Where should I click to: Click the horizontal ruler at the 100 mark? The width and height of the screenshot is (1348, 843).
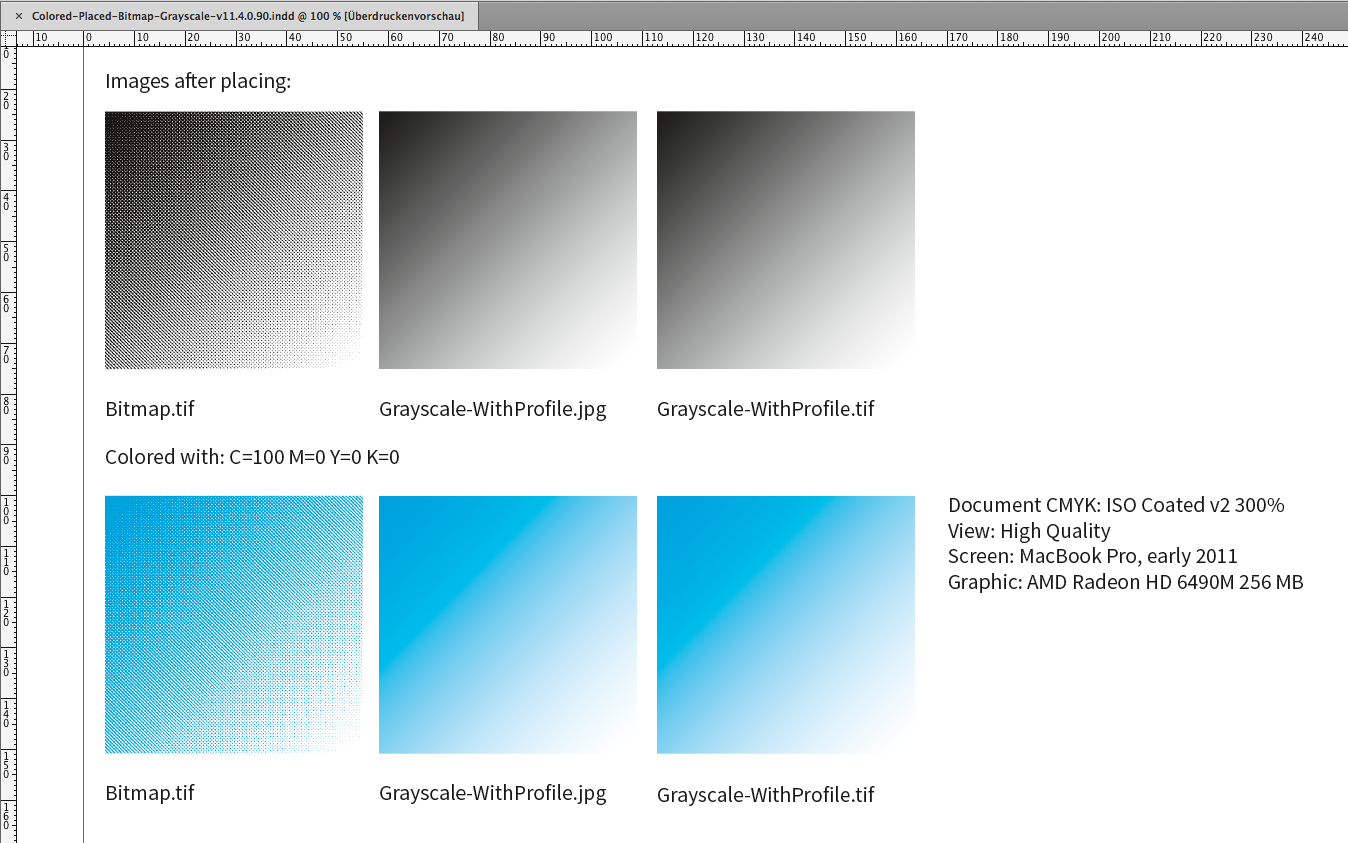pos(602,37)
